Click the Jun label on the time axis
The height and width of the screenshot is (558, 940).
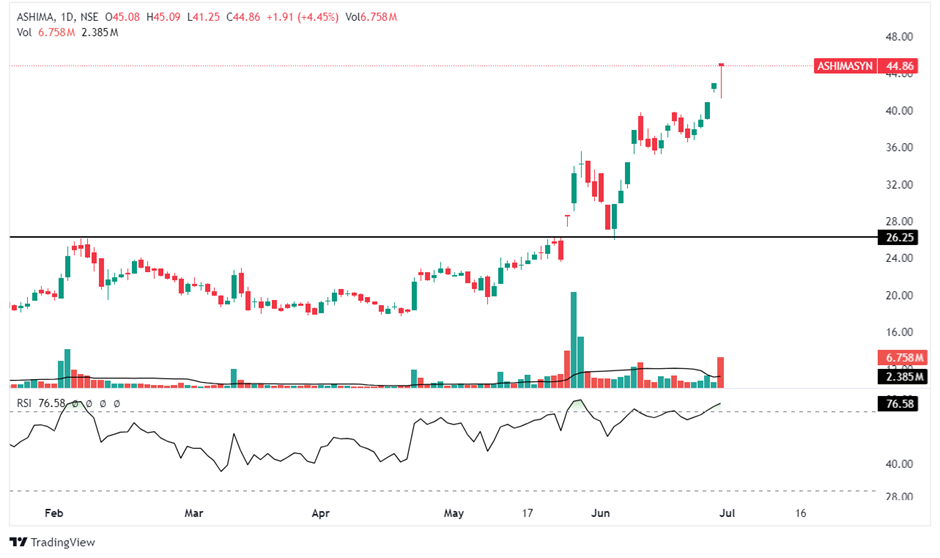(600, 513)
